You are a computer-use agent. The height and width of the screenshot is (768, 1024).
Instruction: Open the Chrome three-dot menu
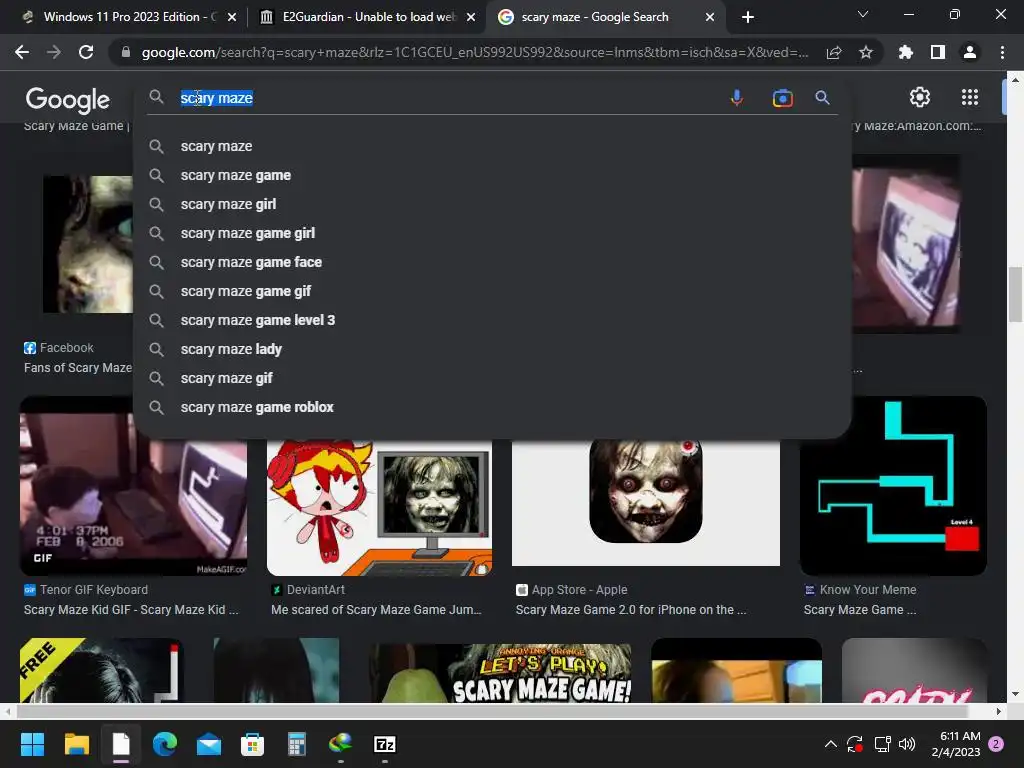click(x=1002, y=52)
